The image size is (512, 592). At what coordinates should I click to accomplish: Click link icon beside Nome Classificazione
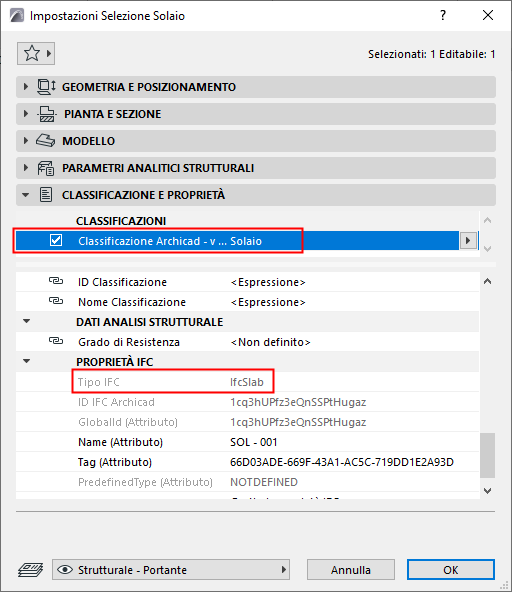tap(56, 301)
